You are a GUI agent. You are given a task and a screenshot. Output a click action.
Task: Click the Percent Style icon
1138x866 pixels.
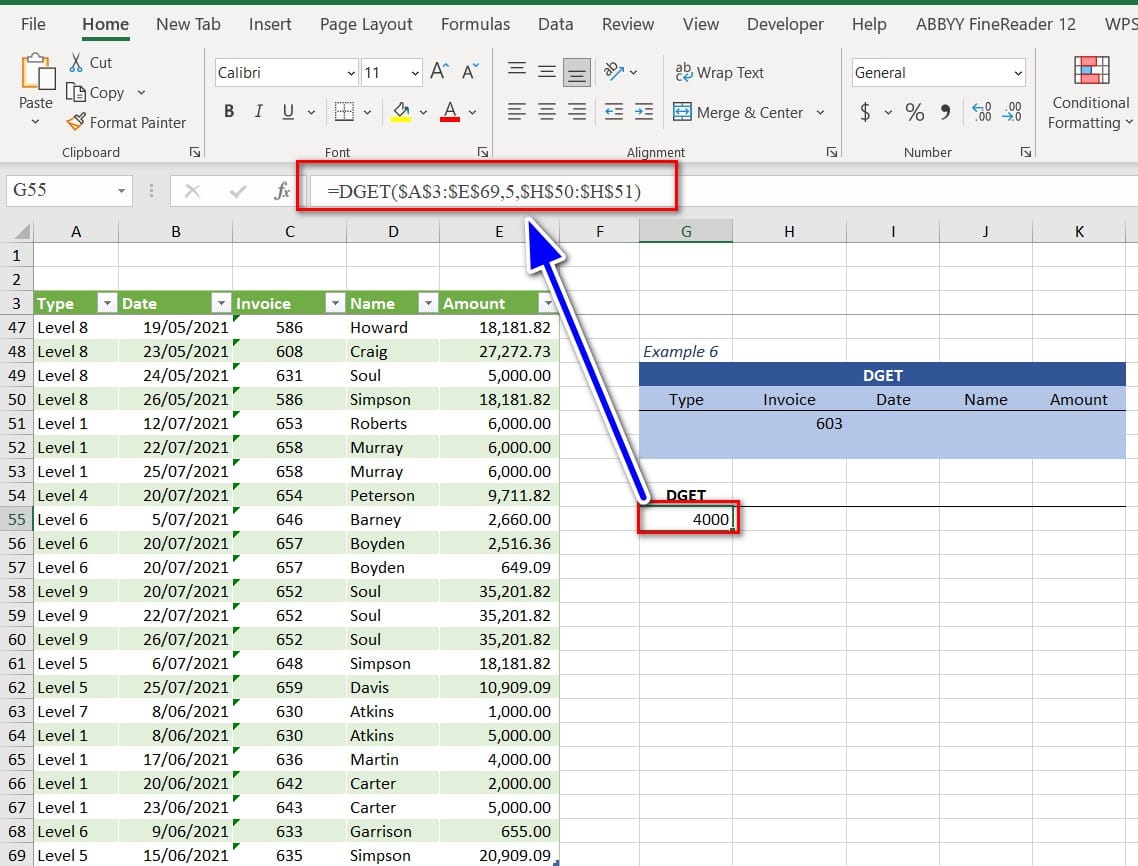point(914,112)
